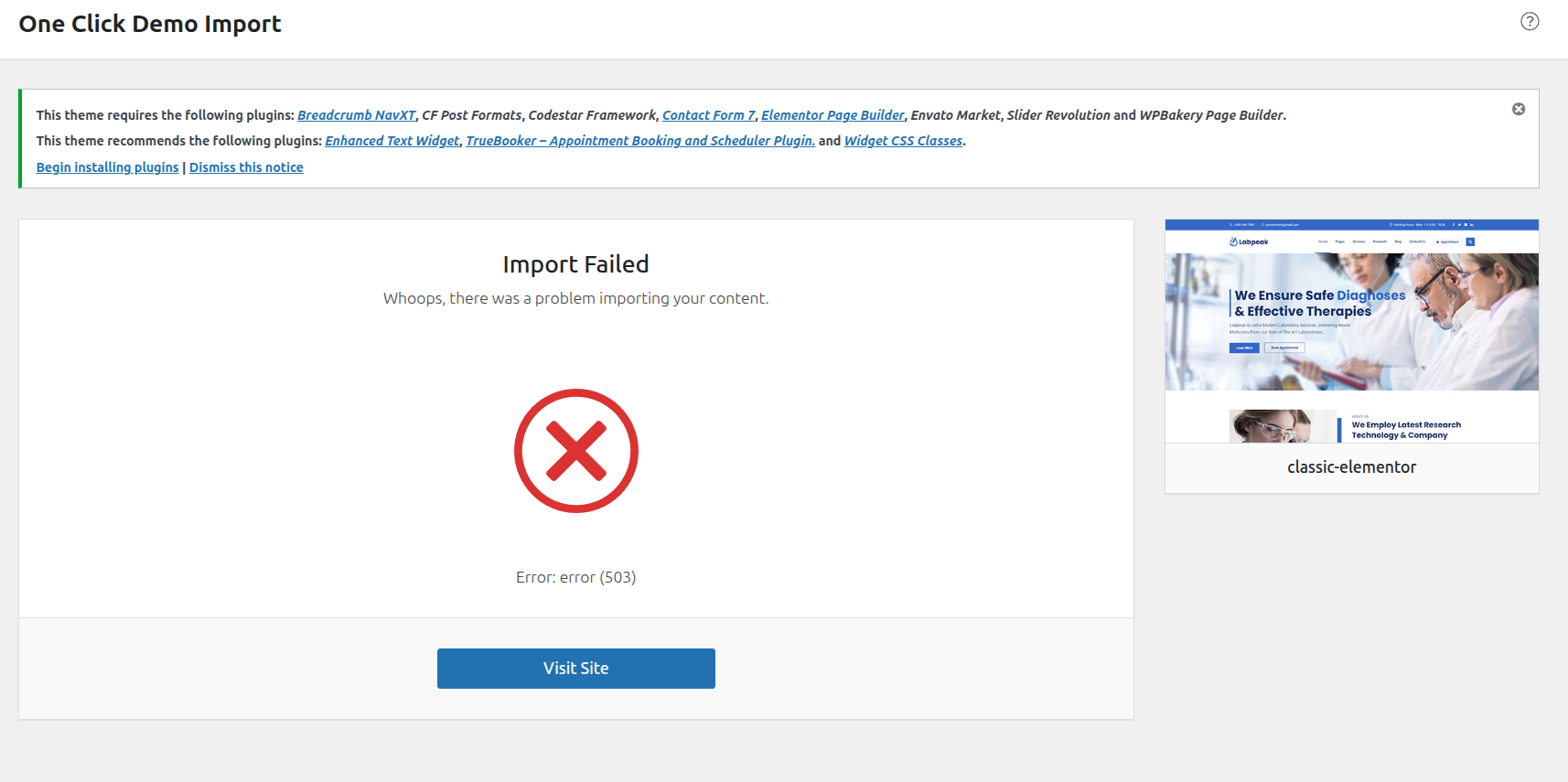Viewport: 1568px width, 782px height.
Task: Close the plugin notice with X icon
Action: click(x=1519, y=109)
